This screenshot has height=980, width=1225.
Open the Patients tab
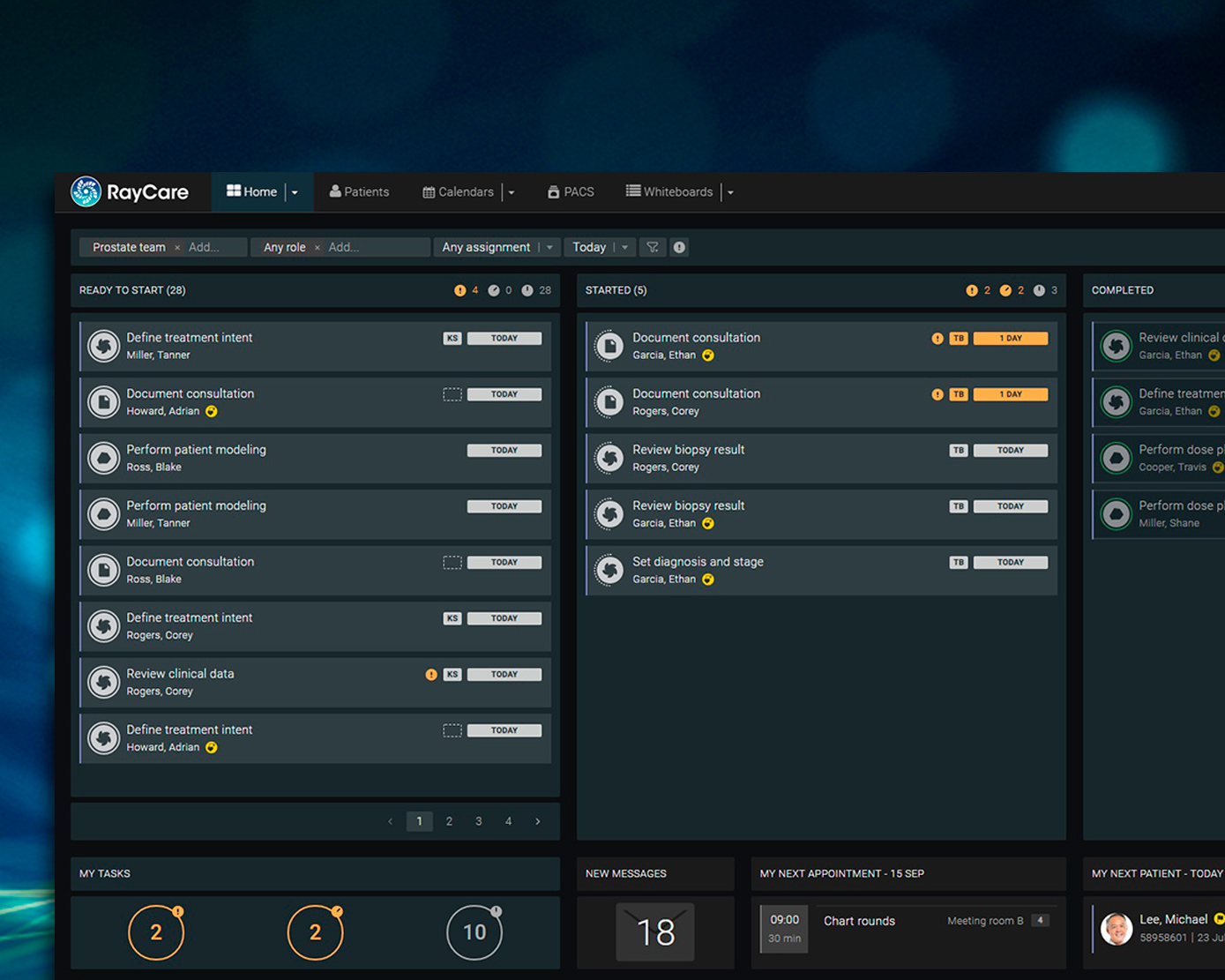pos(359,191)
